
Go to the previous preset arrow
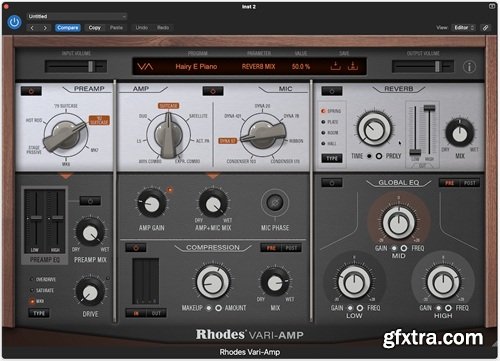[32, 28]
